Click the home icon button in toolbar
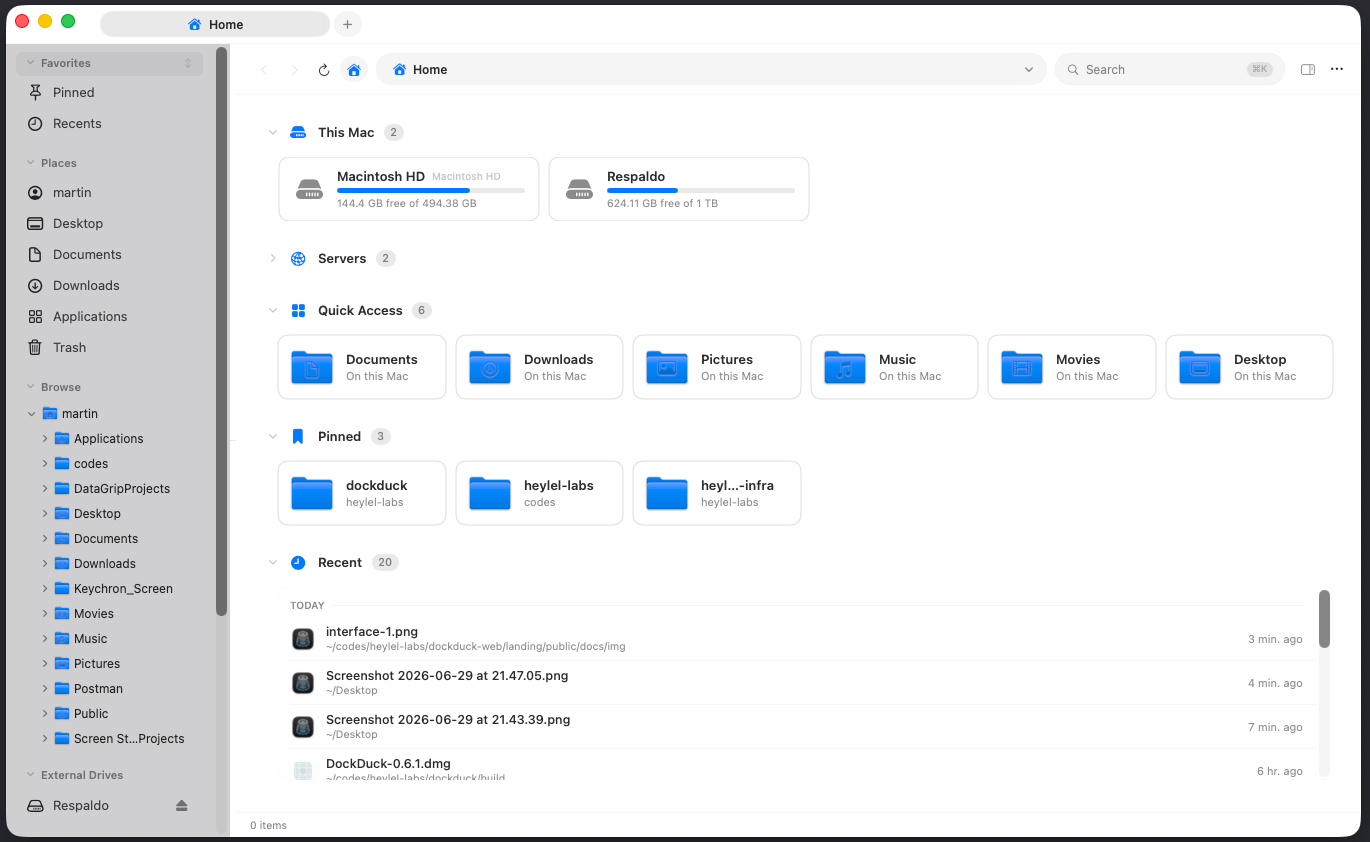Viewport: 1370px width, 842px height. (x=354, y=70)
